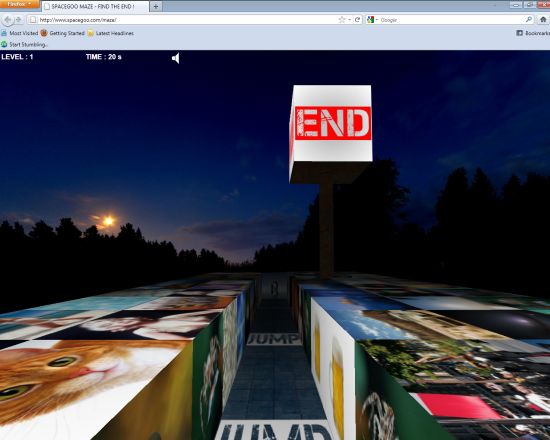Viewport: 550px width, 440px height.
Task: Mute the game sound speaker icon
Action: (176, 58)
